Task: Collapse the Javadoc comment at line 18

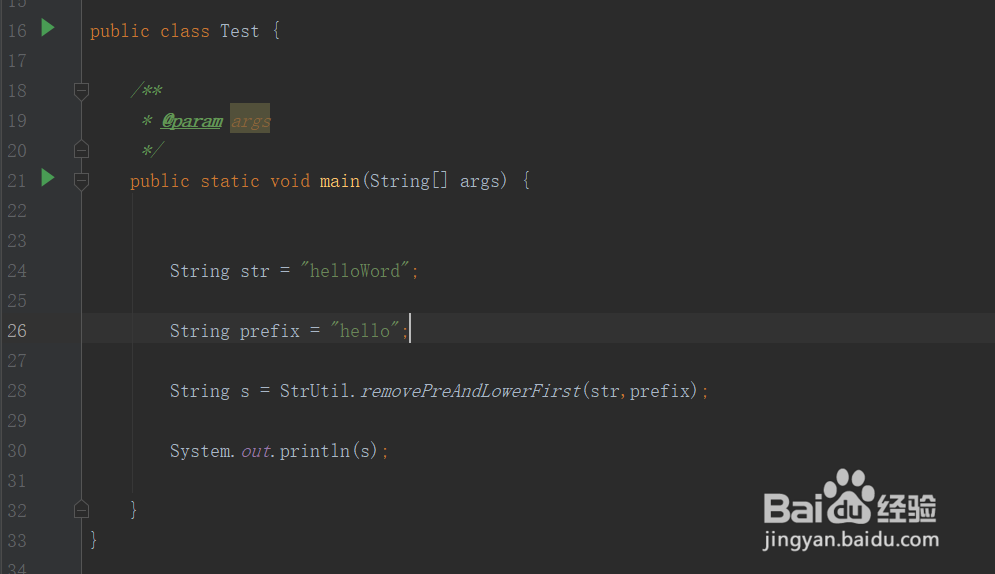Action: pyautogui.click(x=81, y=91)
